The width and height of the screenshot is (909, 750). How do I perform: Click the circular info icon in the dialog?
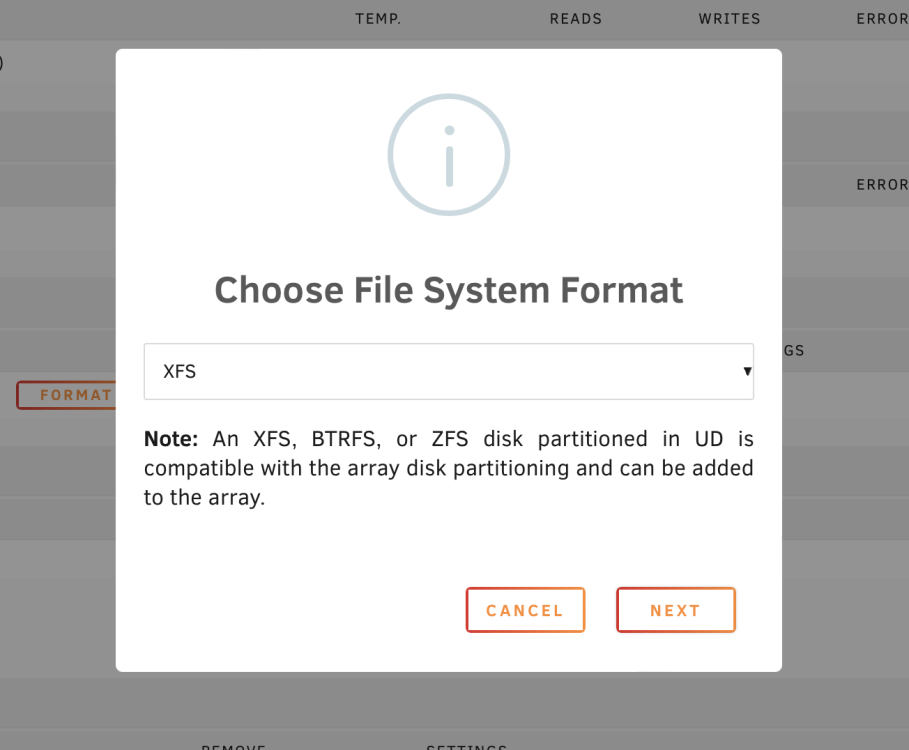point(449,155)
